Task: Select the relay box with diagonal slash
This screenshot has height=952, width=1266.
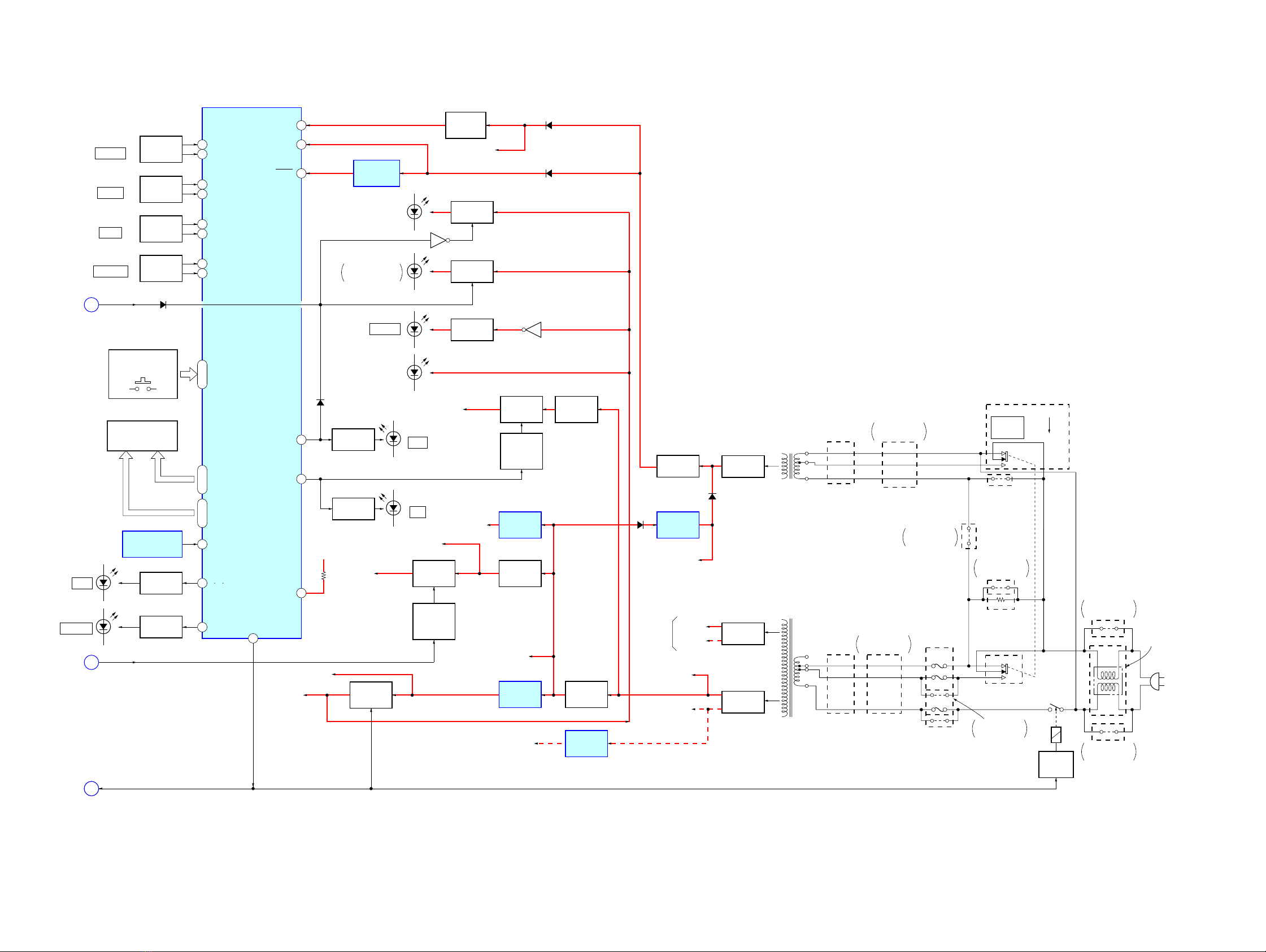Action: point(1056,735)
